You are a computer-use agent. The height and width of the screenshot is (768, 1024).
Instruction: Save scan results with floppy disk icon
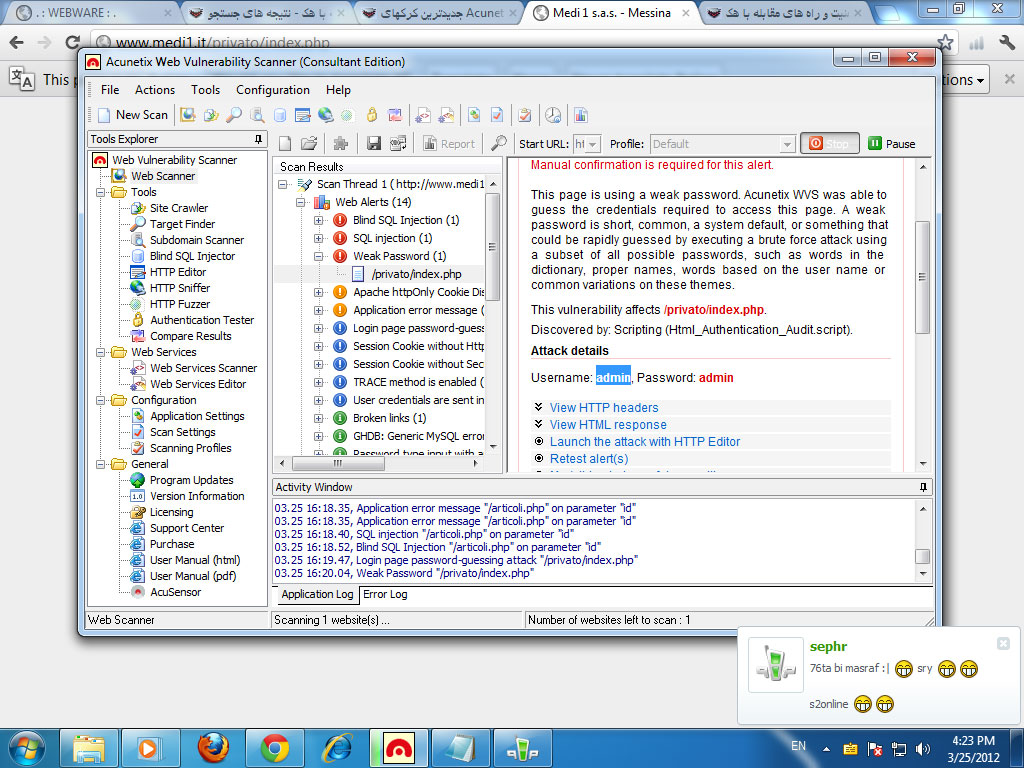pos(374,144)
